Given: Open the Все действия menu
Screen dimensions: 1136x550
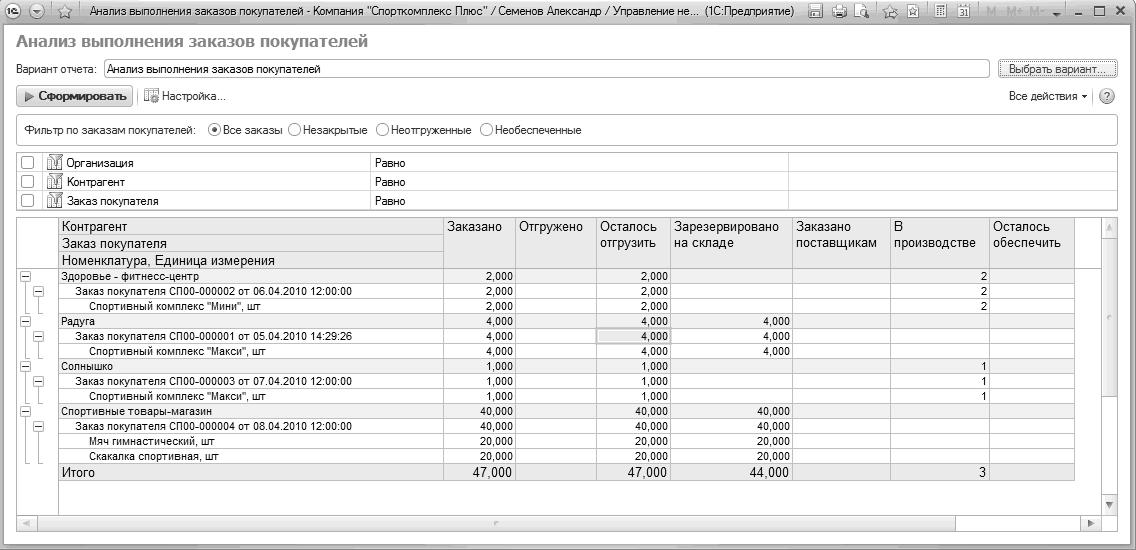Looking at the screenshot, I should click(x=1048, y=96).
